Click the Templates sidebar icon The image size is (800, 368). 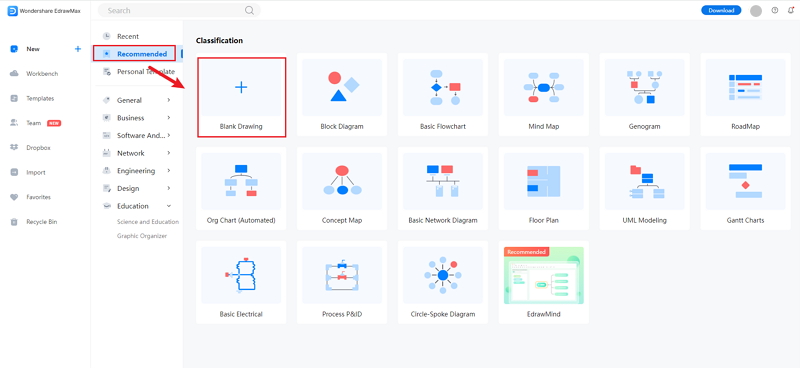(14, 99)
